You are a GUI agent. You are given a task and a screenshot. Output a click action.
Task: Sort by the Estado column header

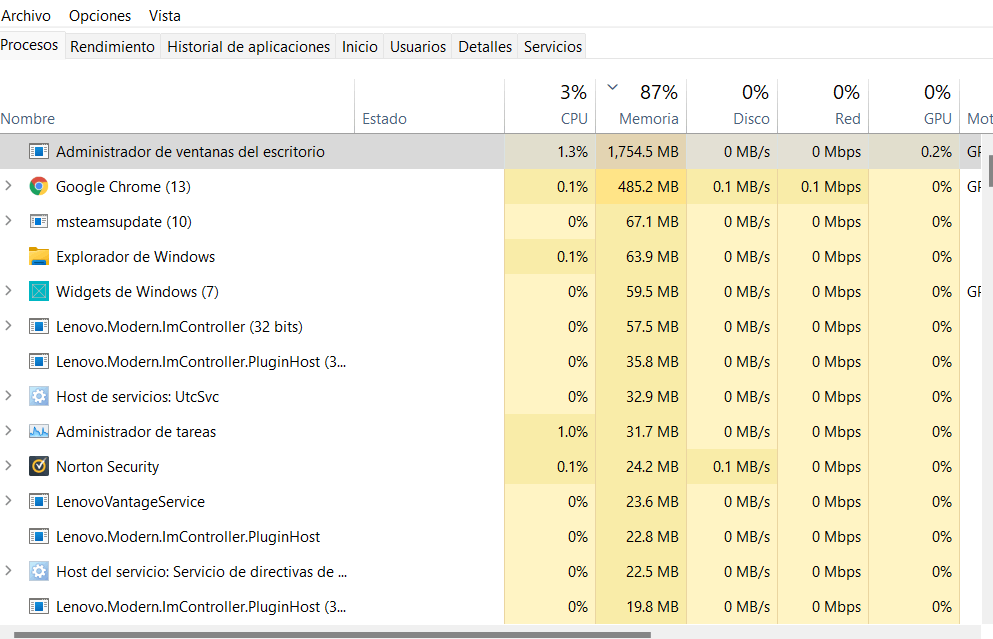(x=429, y=106)
